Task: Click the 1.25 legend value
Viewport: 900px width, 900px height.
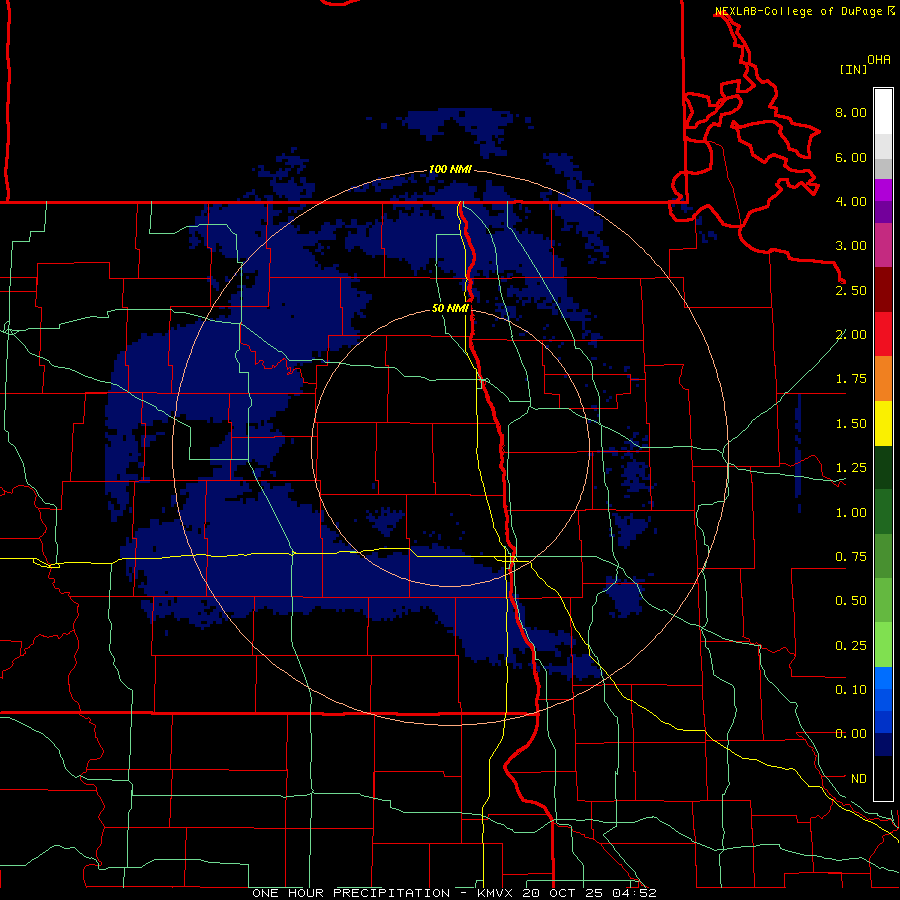Action: [851, 468]
